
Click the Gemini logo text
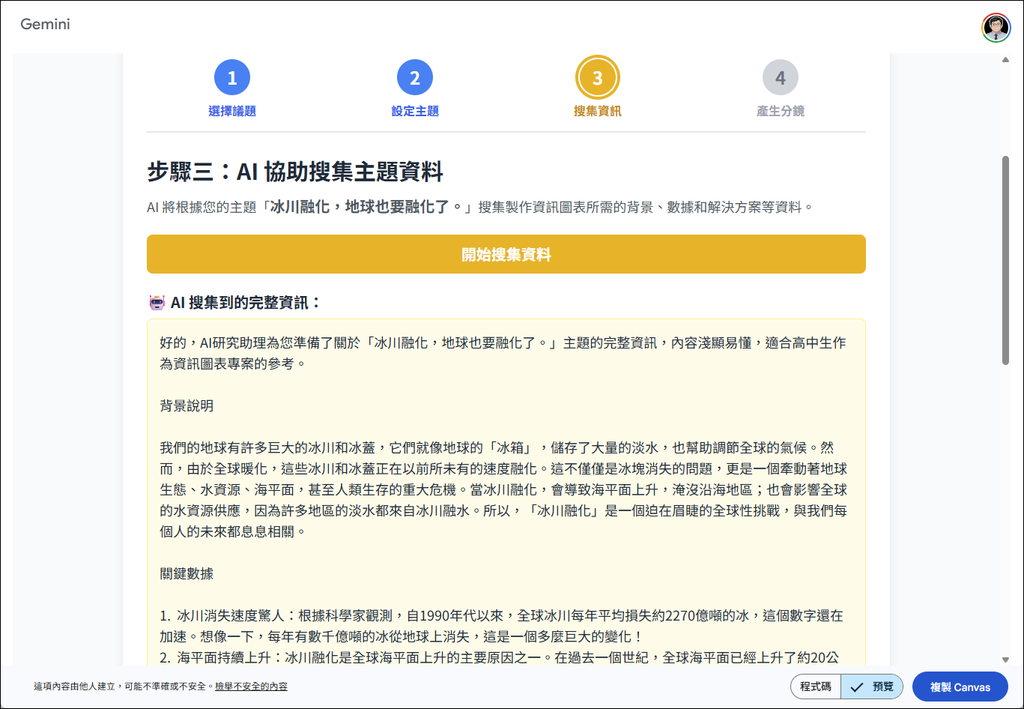click(x=45, y=24)
